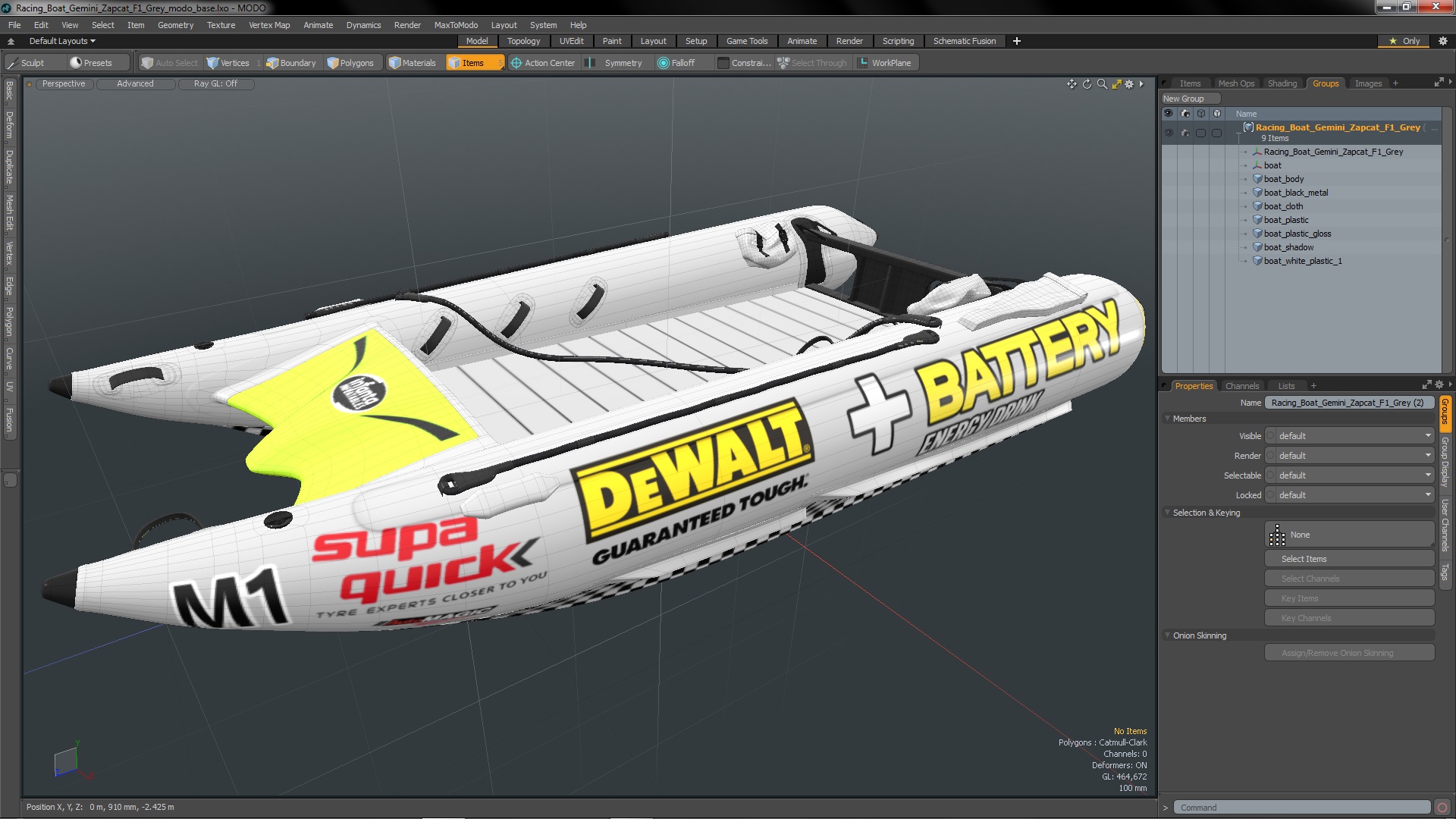Open the viewport settings gear
This screenshot has width=1456, height=819.
click(x=1129, y=84)
